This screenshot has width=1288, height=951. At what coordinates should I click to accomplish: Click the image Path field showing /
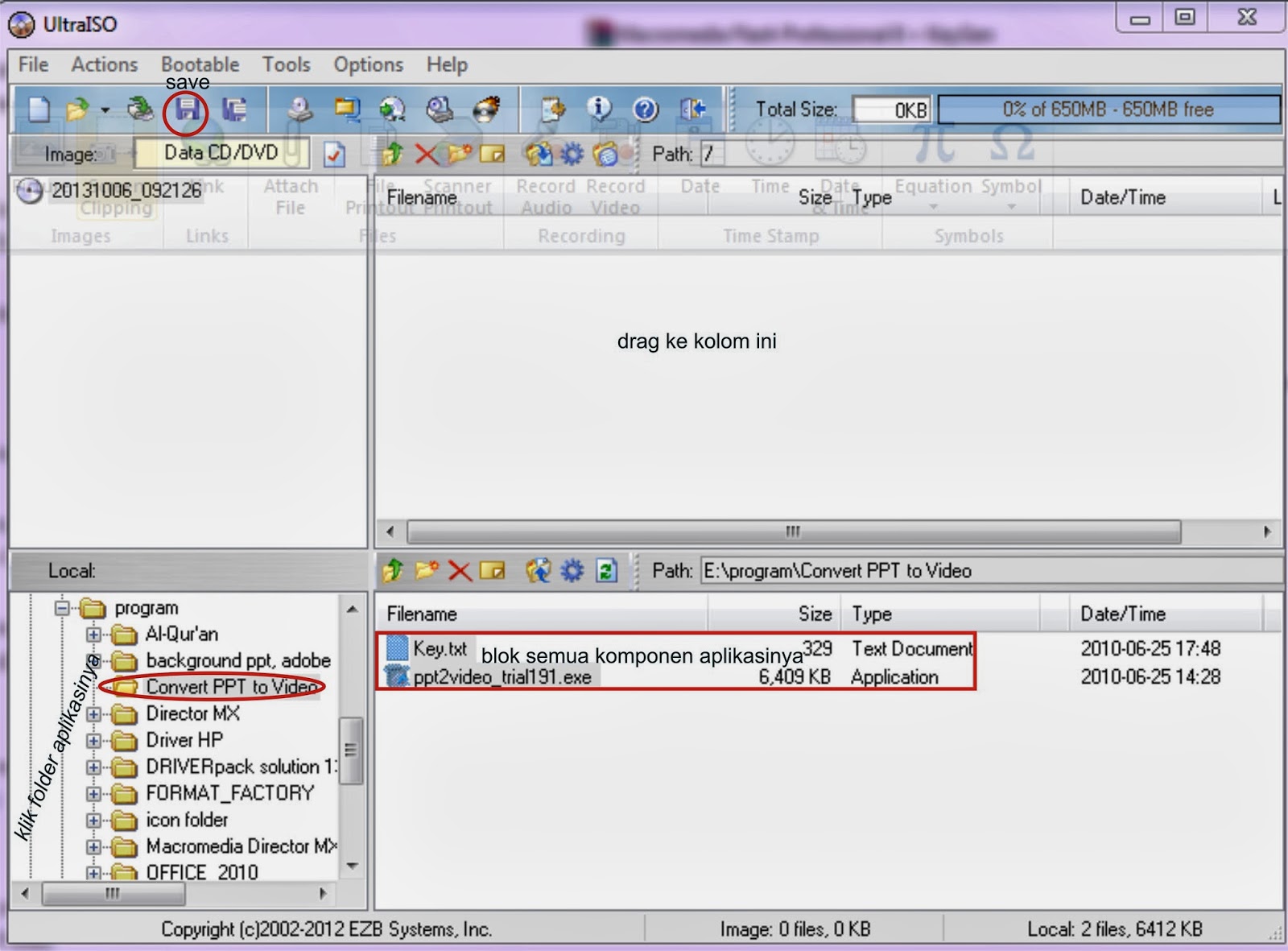point(712,154)
